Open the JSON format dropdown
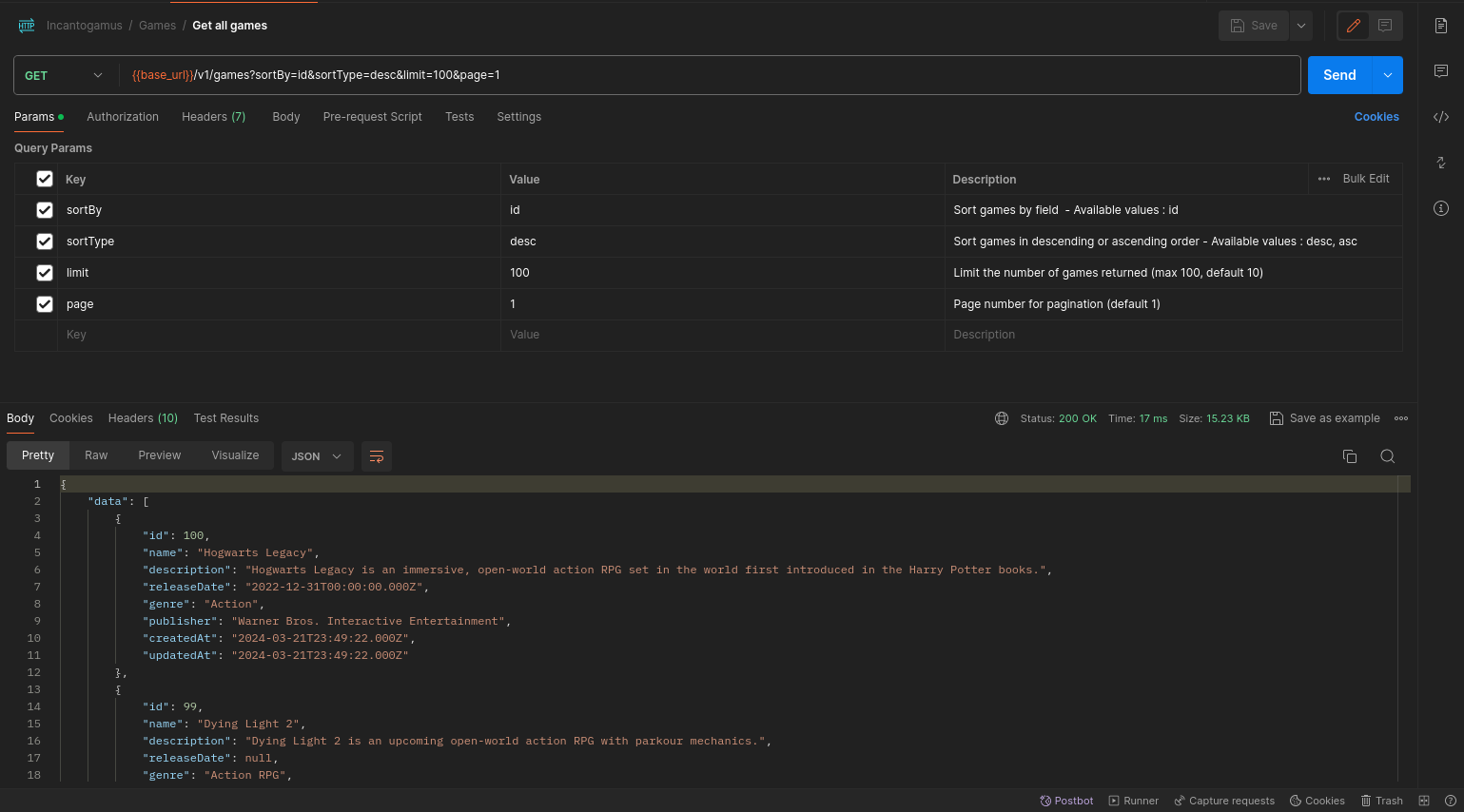This screenshot has width=1464, height=812. 317,456
